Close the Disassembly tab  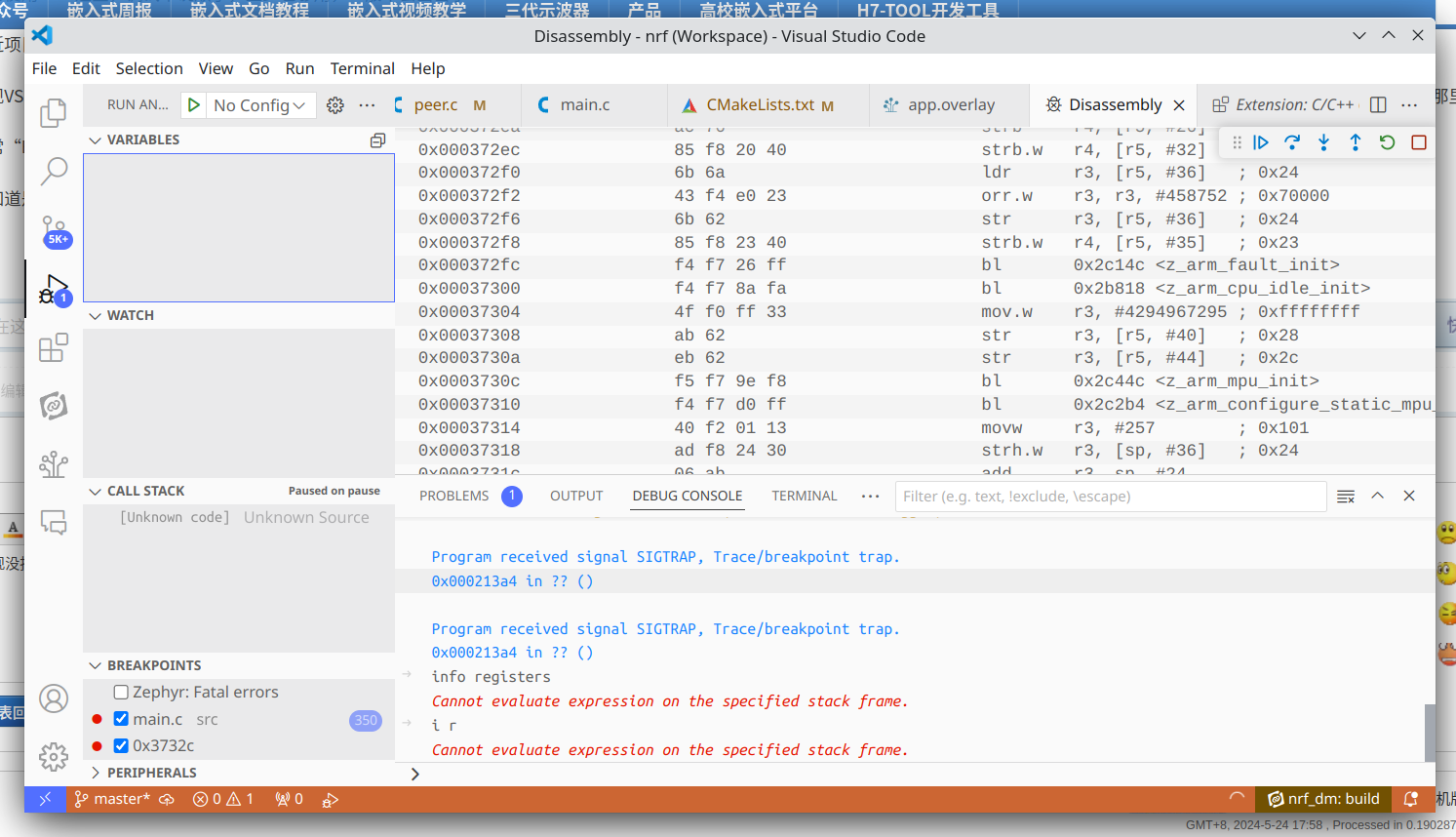(1179, 105)
